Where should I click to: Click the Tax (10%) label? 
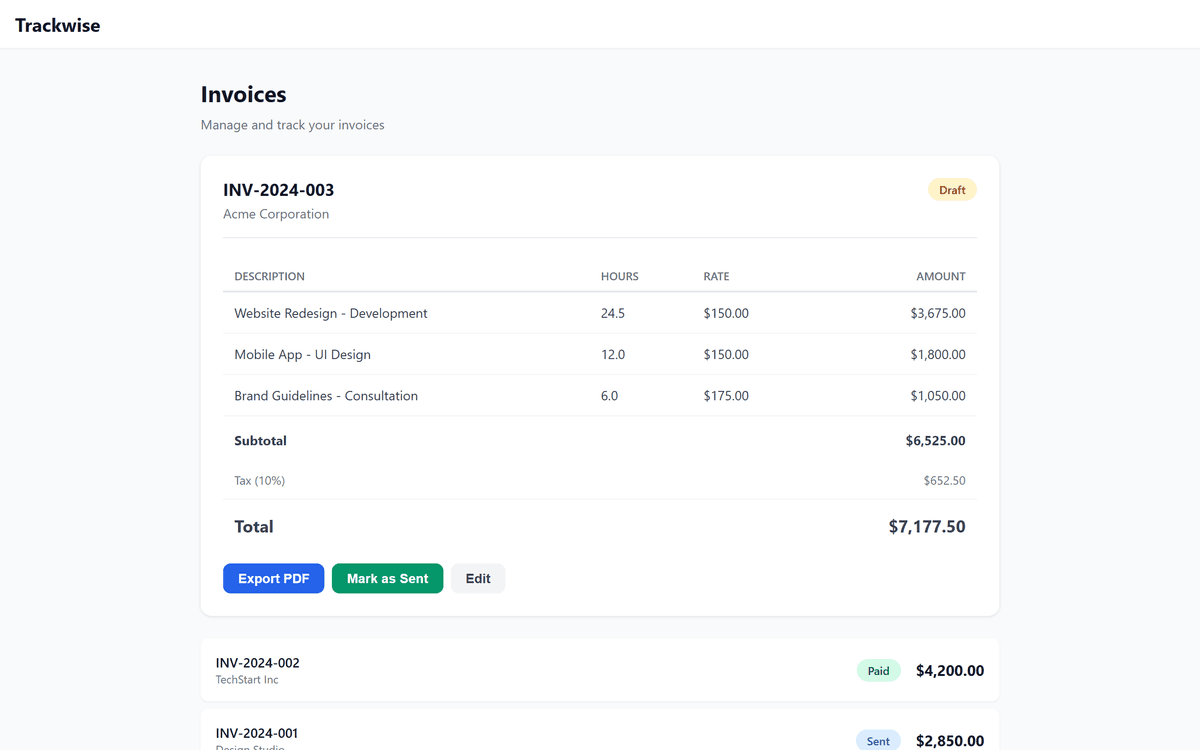[x=260, y=480]
